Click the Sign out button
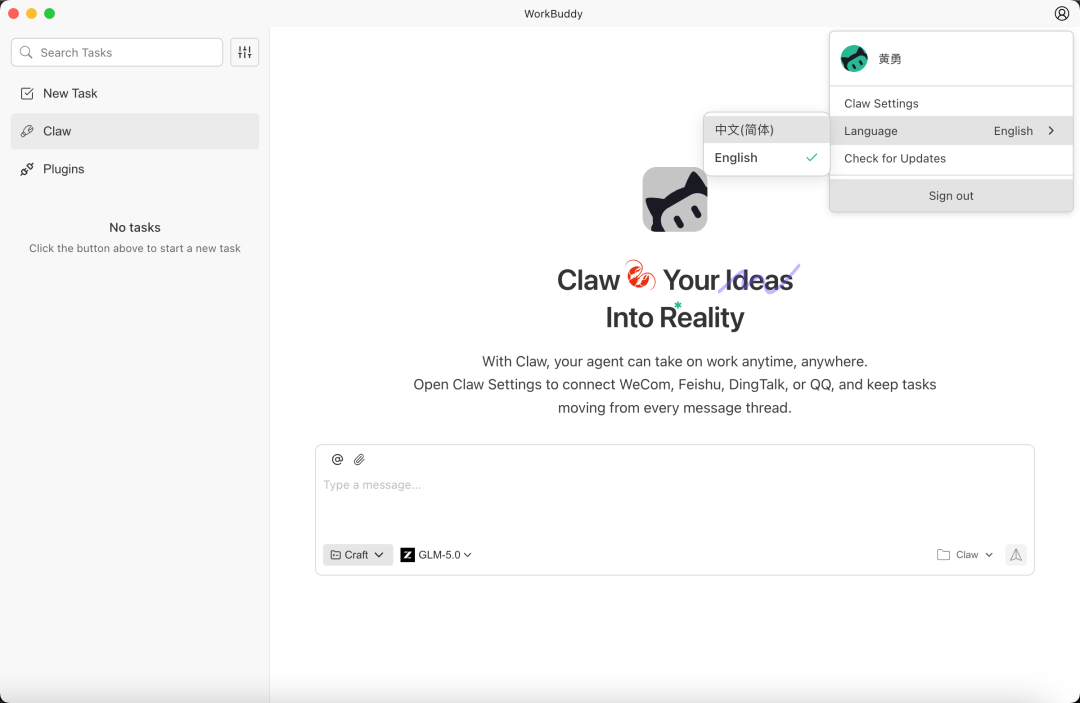Screen dimensions: 1080x703 [951, 196]
